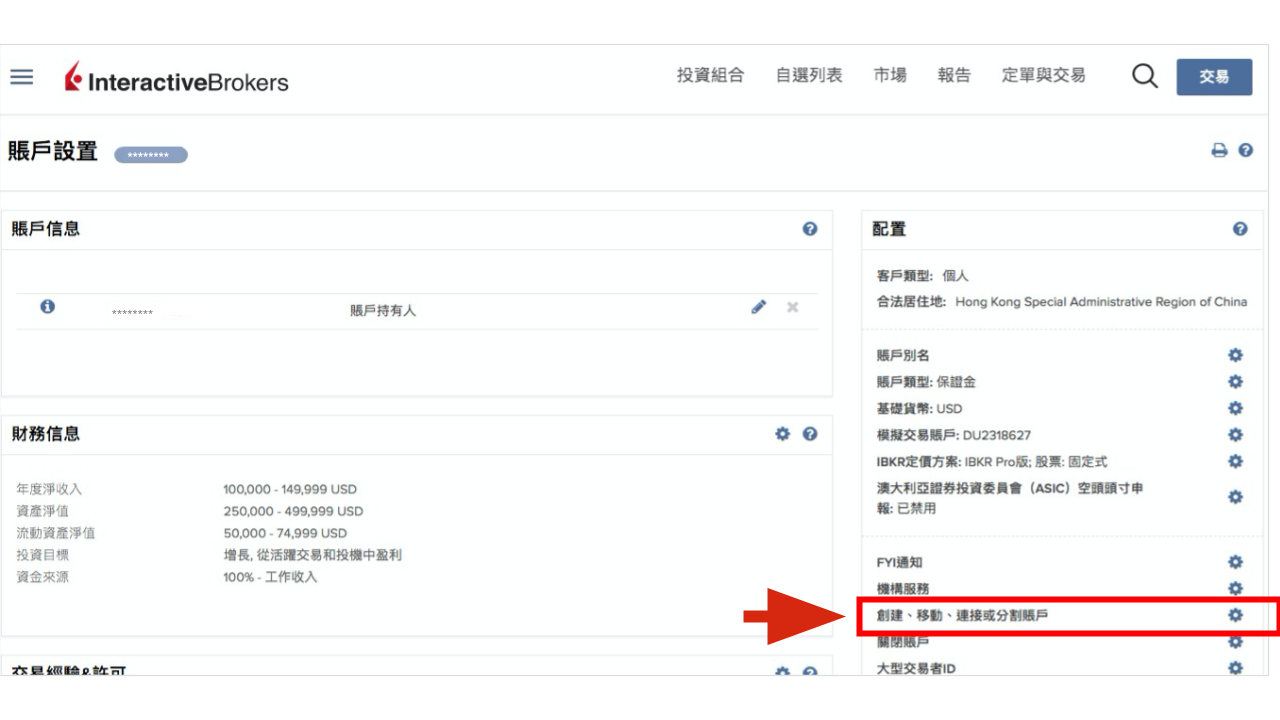1280x720 pixels.
Task: Open the 市場 menu
Action: coord(890,75)
